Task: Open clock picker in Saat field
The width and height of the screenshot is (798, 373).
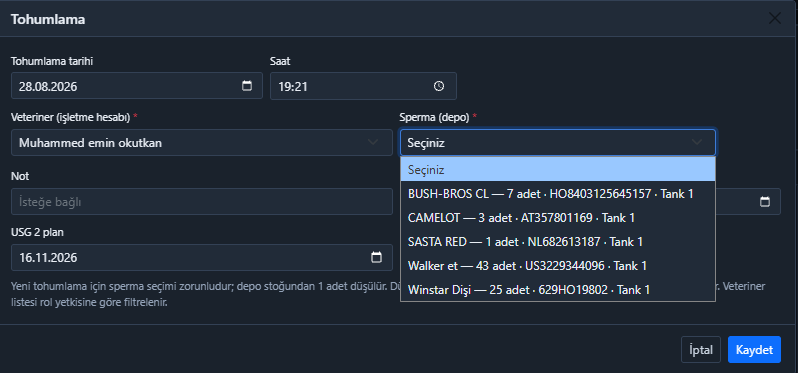Action: [439, 86]
